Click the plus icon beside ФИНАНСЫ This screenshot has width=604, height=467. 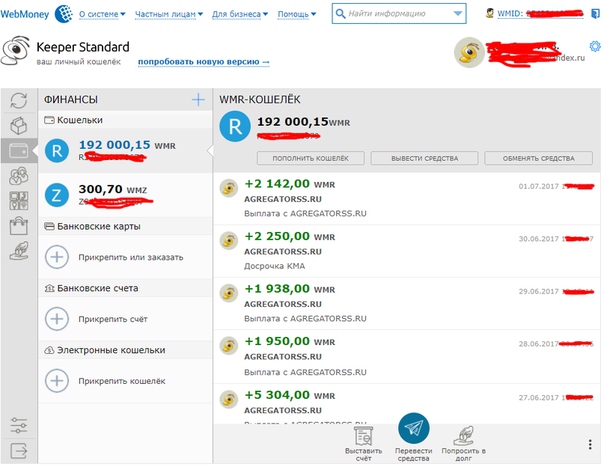point(198,99)
